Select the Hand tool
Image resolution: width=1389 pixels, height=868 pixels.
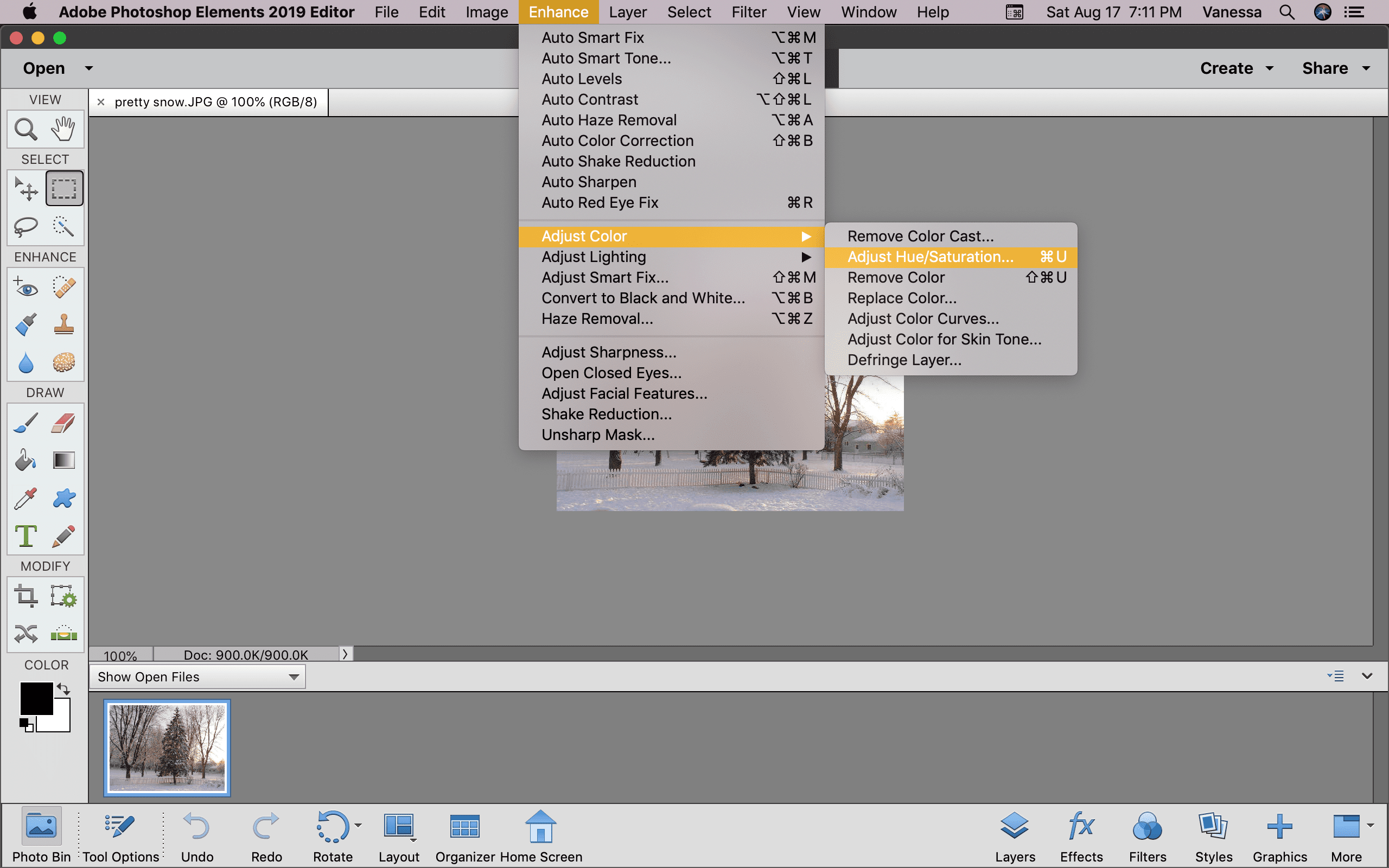click(x=63, y=129)
